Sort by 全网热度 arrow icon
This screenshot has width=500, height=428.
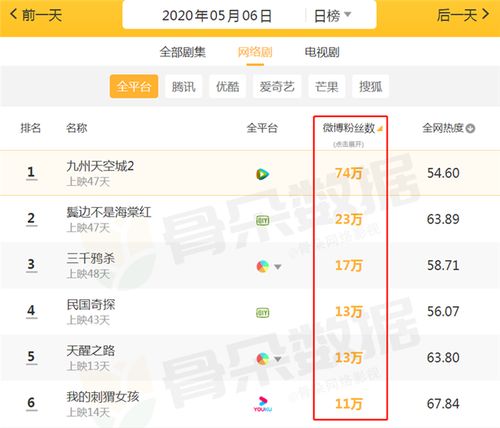click(x=470, y=128)
